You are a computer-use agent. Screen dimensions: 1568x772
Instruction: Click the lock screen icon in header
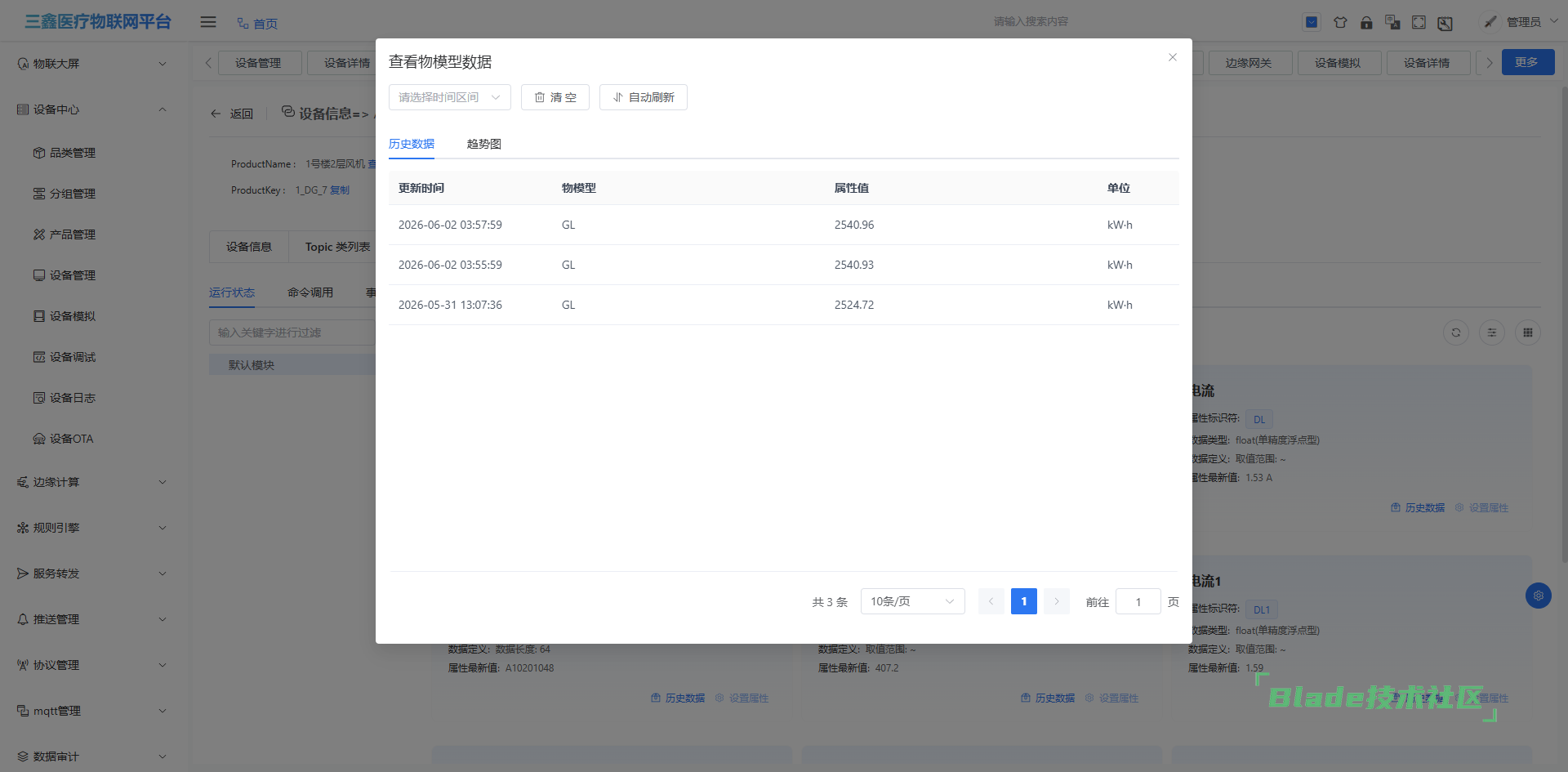point(1366,22)
